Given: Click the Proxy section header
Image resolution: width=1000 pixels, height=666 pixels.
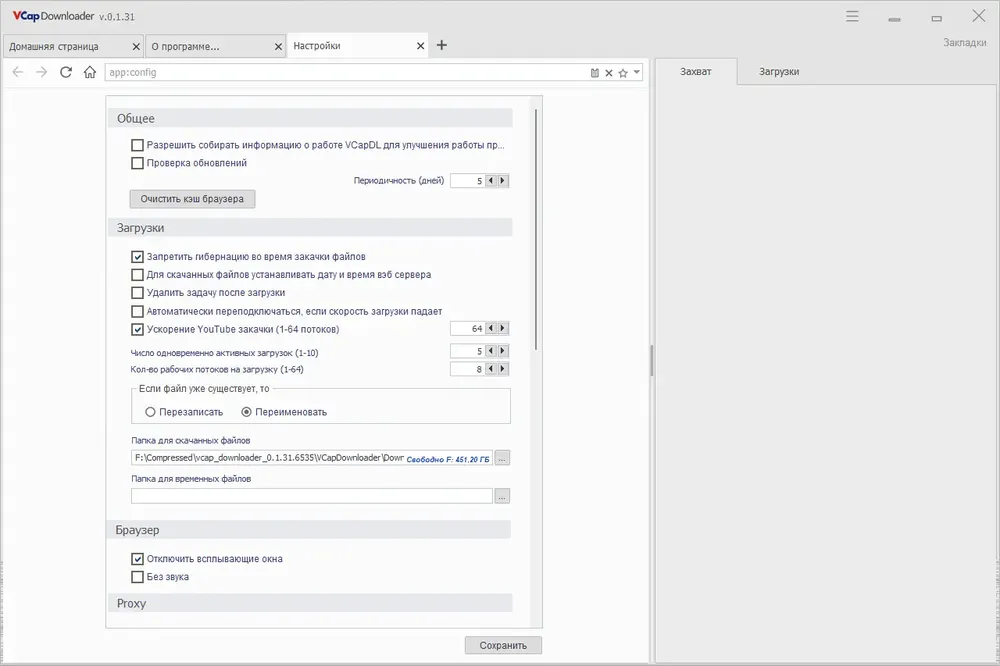Looking at the screenshot, I should pyautogui.click(x=310, y=603).
